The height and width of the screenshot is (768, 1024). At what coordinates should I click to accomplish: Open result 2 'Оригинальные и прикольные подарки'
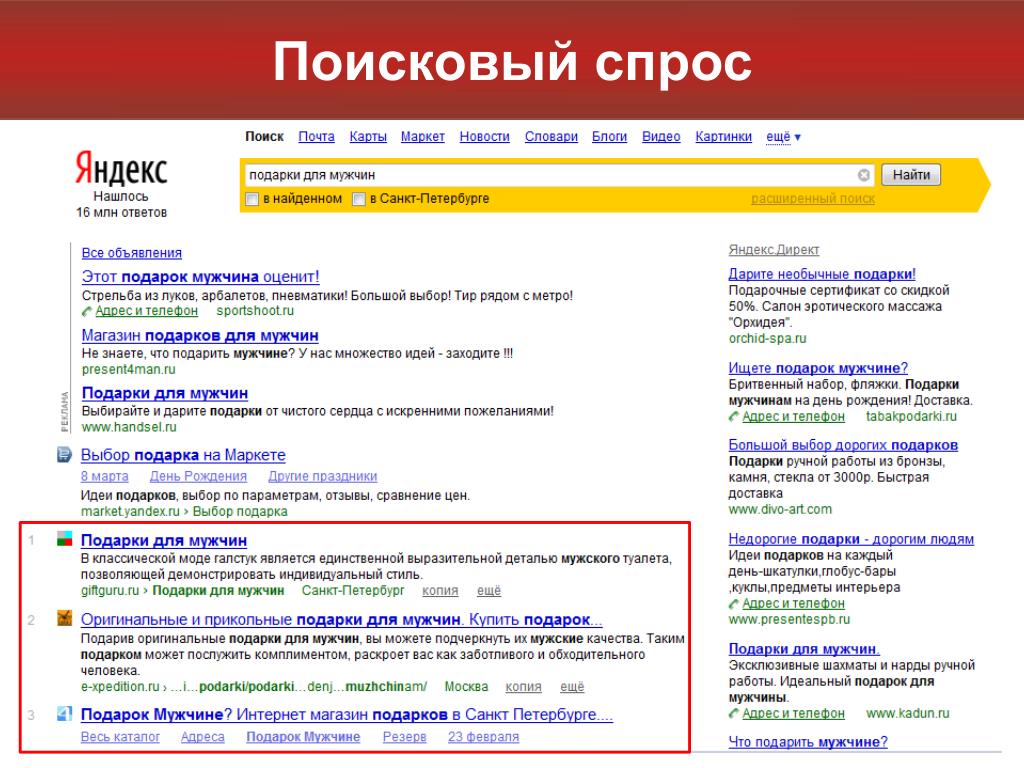342,619
